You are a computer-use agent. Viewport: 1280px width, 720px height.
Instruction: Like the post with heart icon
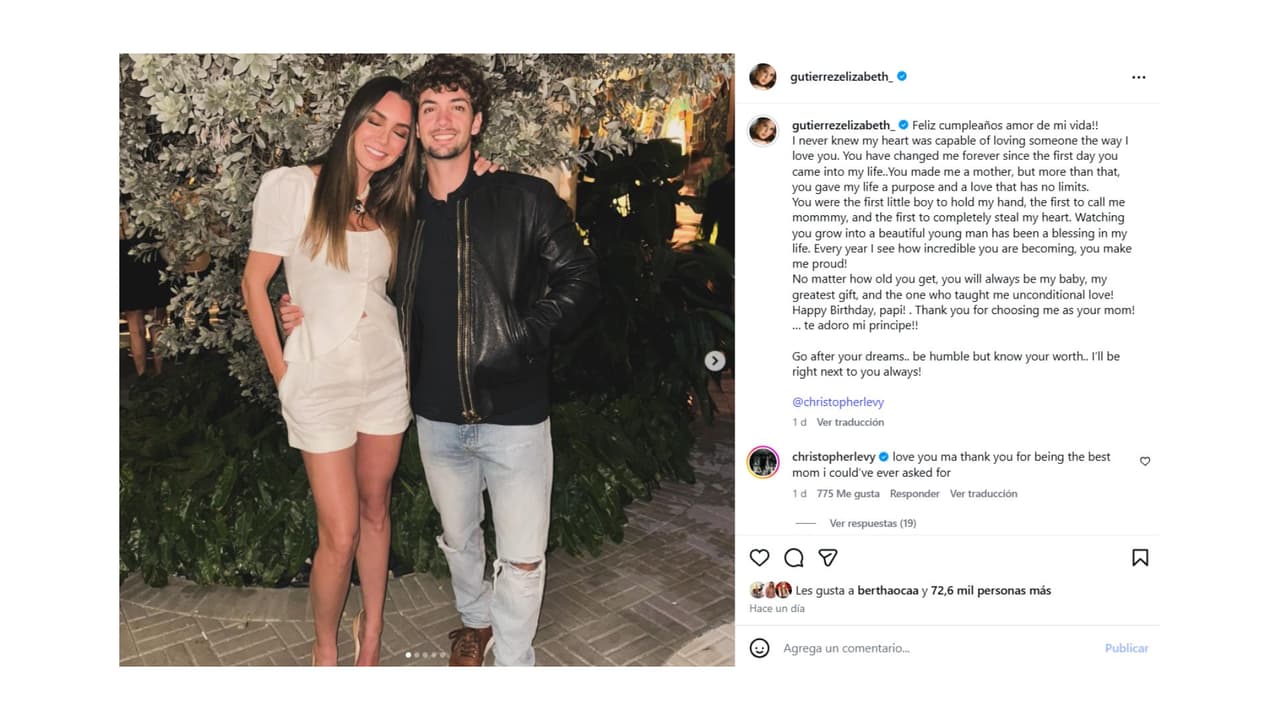click(x=760, y=558)
